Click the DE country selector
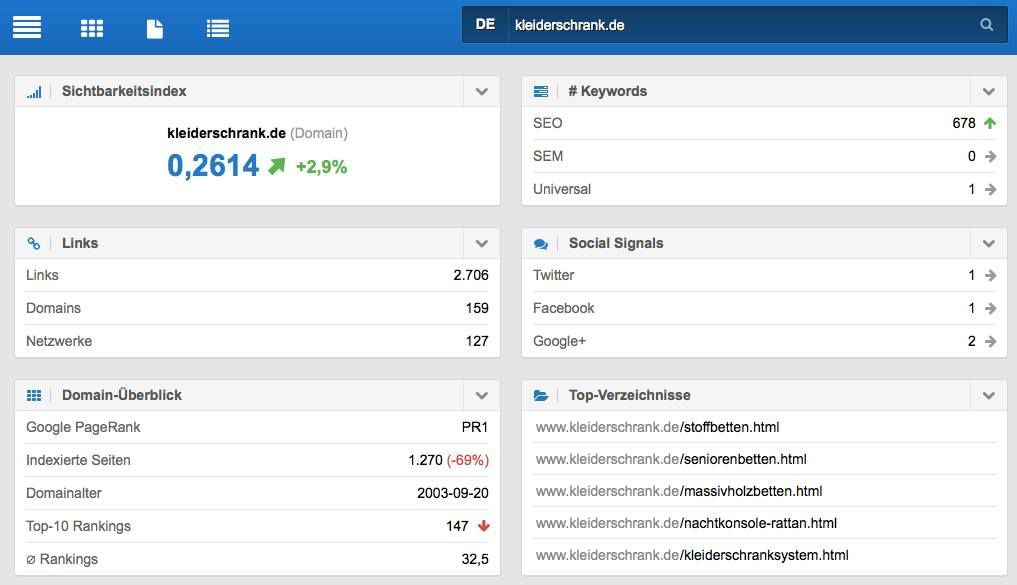This screenshot has width=1017, height=585. point(485,25)
